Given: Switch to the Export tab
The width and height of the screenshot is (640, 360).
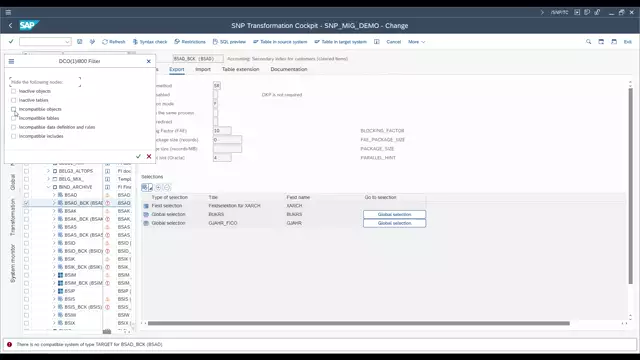Looking at the screenshot, I should click(x=177, y=69).
